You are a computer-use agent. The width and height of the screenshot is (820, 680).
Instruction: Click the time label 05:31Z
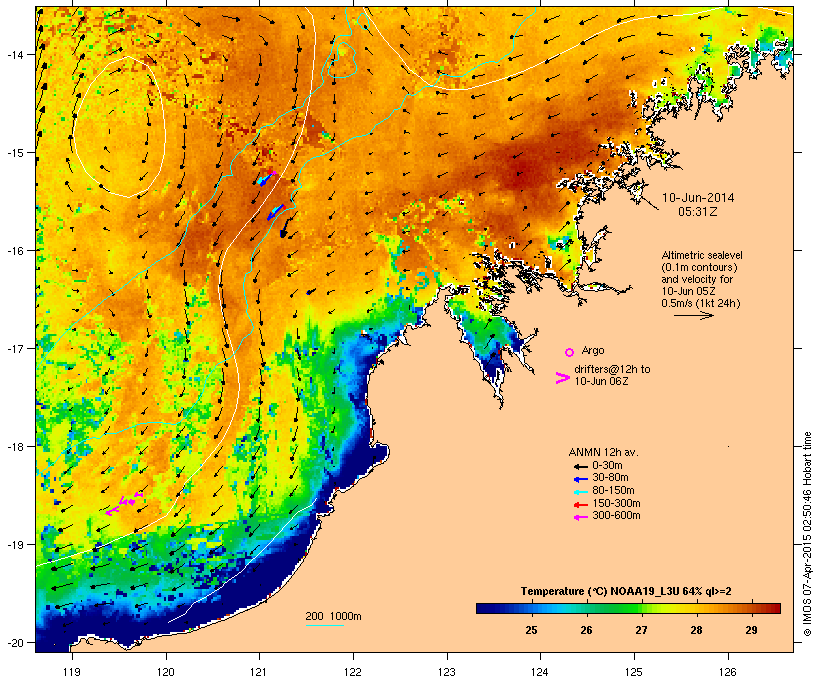coord(698,212)
